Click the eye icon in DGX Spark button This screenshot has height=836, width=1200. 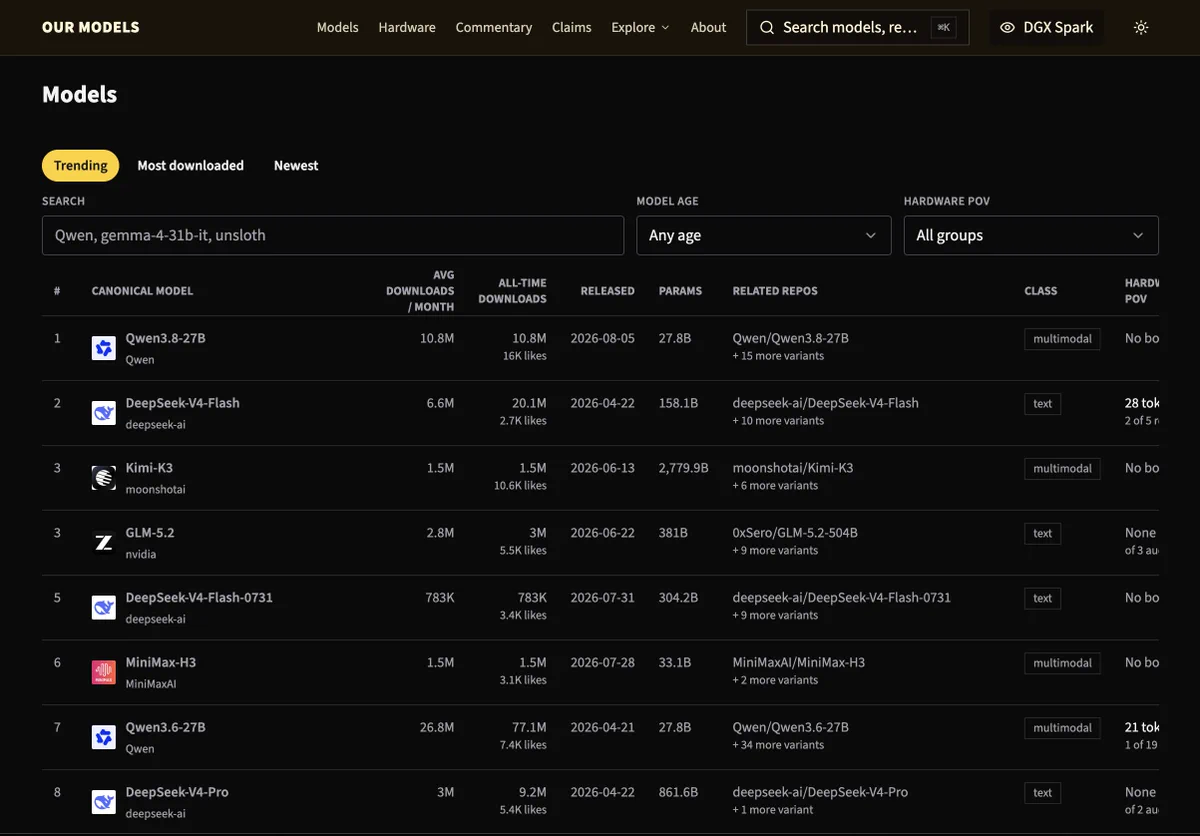1008,28
